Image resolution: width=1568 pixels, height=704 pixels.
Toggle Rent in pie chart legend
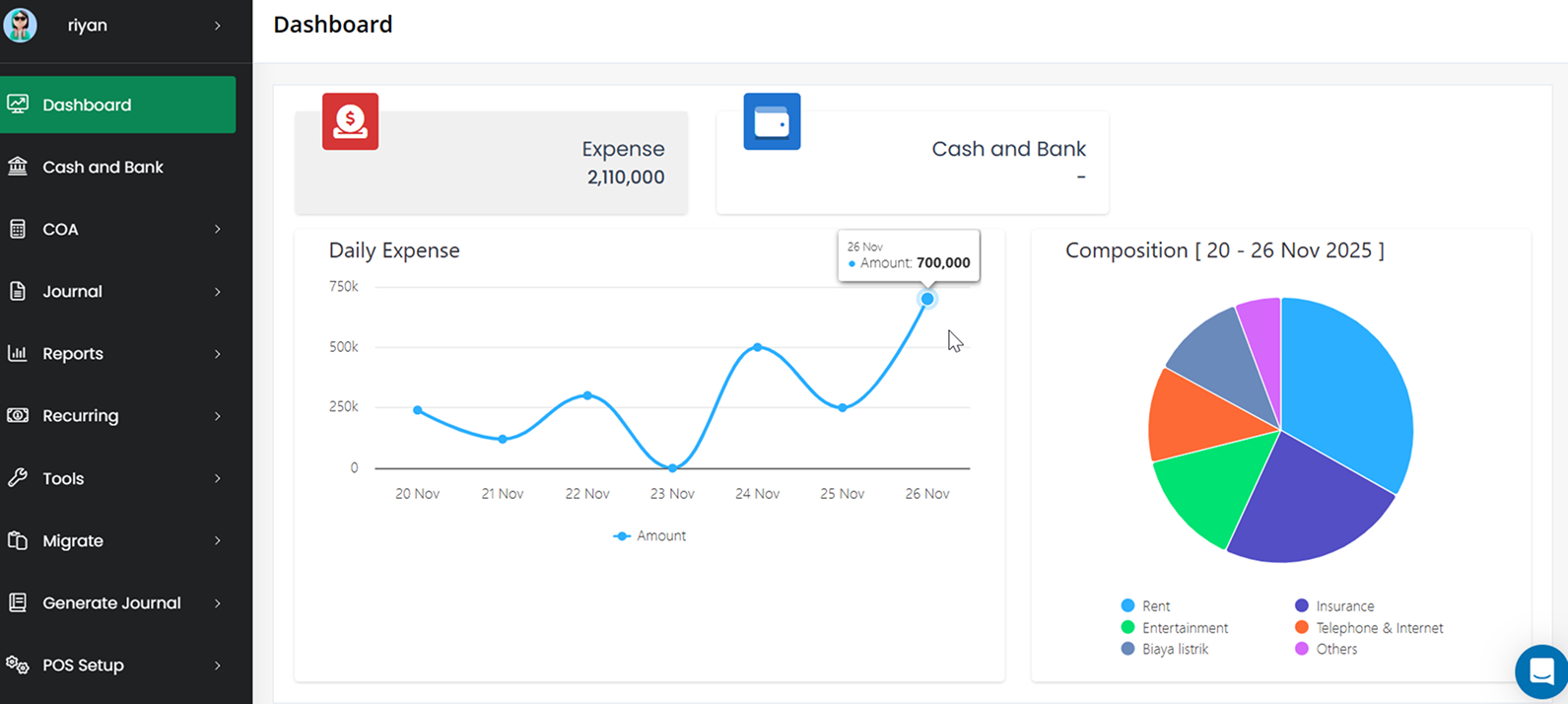[x=1145, y=605]
